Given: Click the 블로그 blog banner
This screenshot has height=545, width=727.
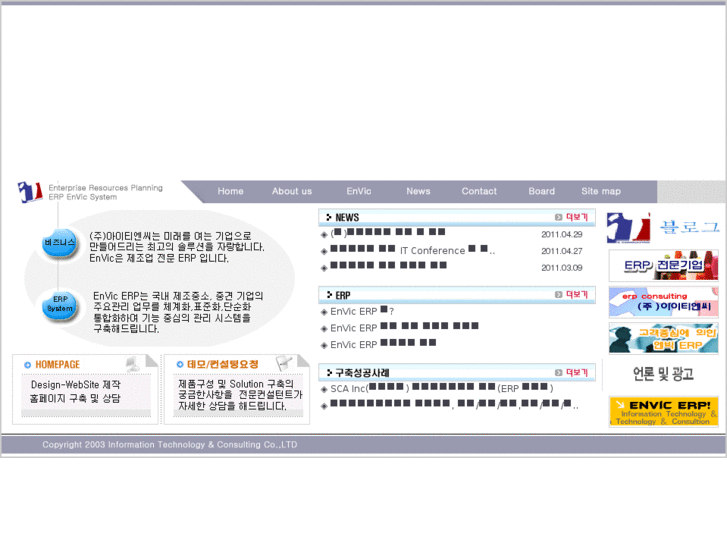Looking at the screenshot, I should pos(663,227).
